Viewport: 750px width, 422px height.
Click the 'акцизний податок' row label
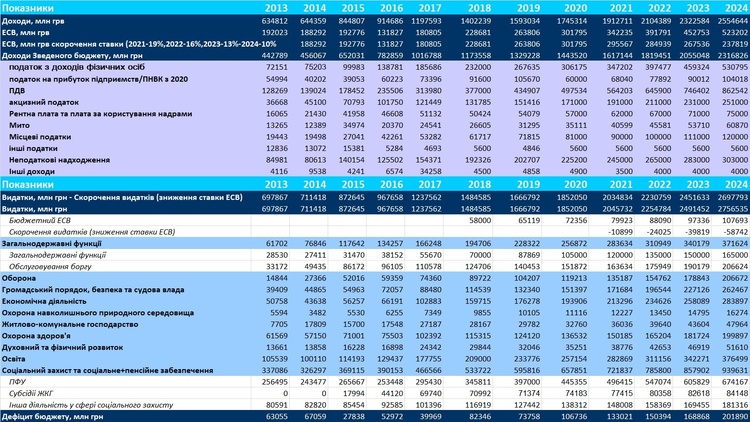[x=44, y=102]
